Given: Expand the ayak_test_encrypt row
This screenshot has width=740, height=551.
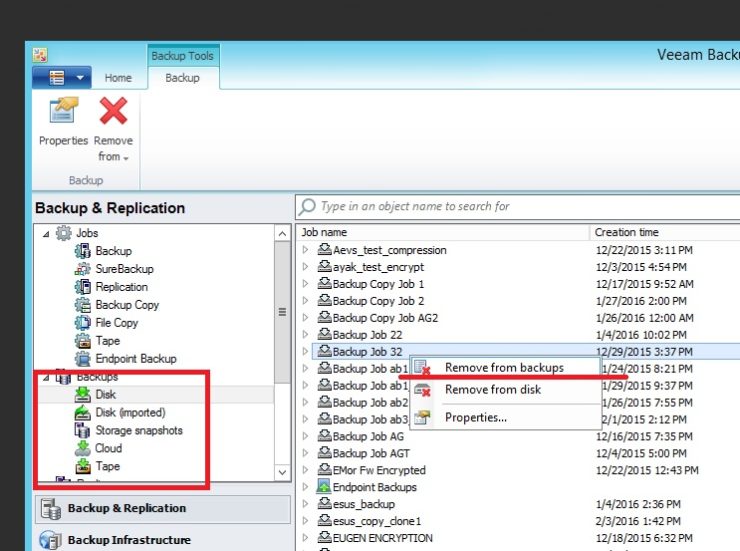Looking at the screenshot, I should pos(305,267).
